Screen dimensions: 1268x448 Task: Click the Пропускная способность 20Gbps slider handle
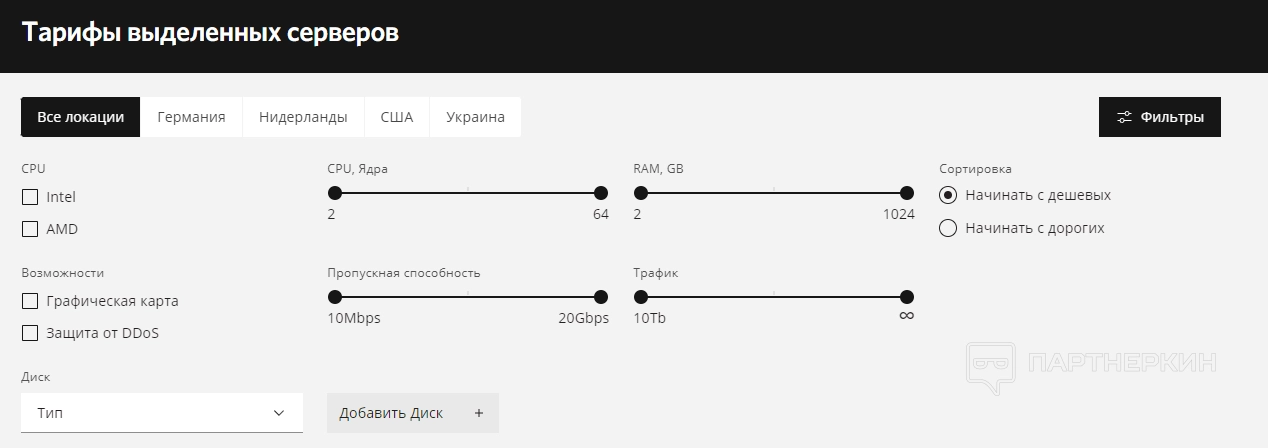(x=601, y=297)
